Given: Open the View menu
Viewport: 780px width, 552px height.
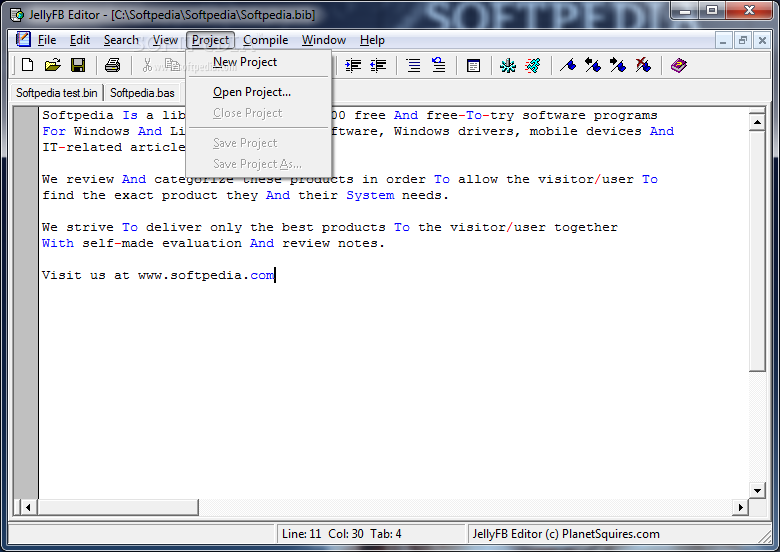Looking at the screenshot, I should tap(165, 40).
